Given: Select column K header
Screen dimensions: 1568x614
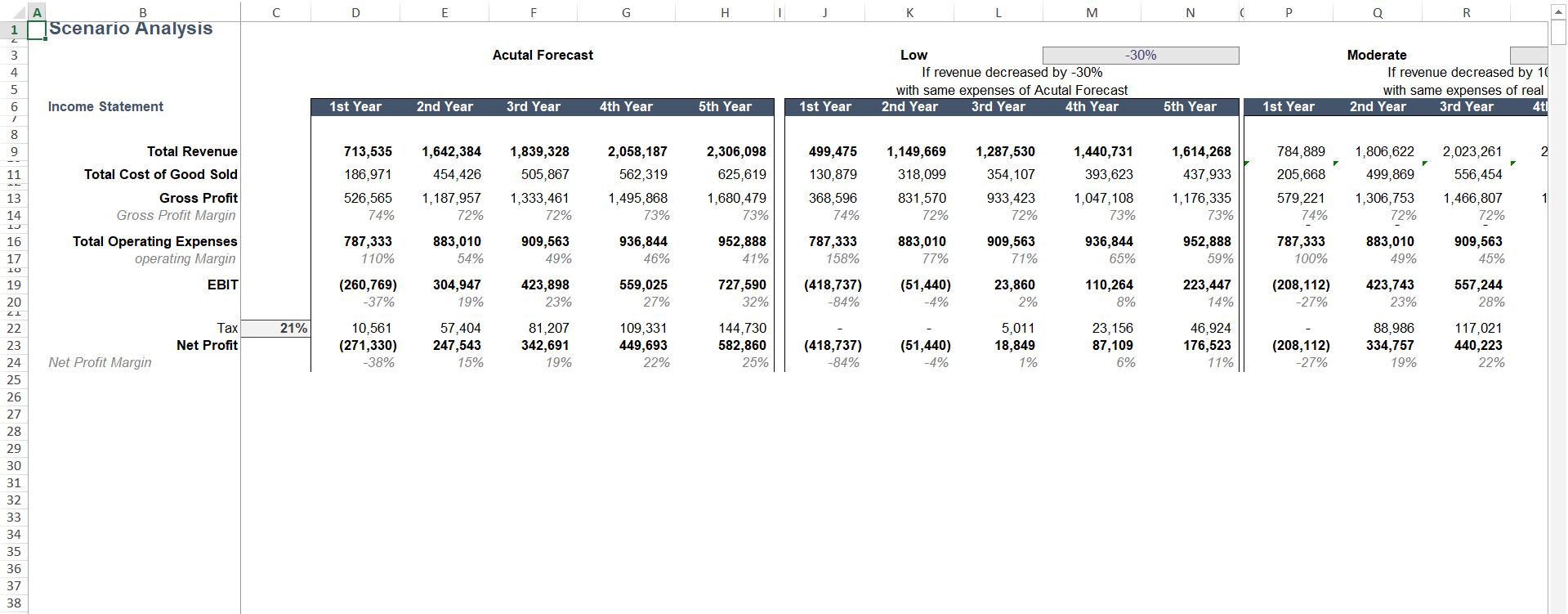Looking at the screenshot, I should pos(909,12).
